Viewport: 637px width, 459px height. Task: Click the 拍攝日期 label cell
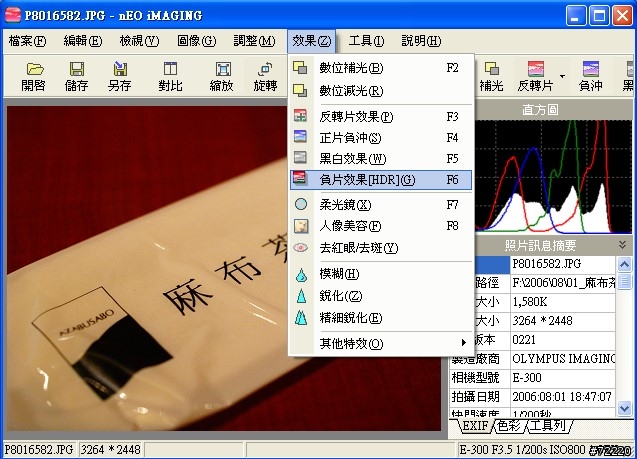(x=479, y=397)
